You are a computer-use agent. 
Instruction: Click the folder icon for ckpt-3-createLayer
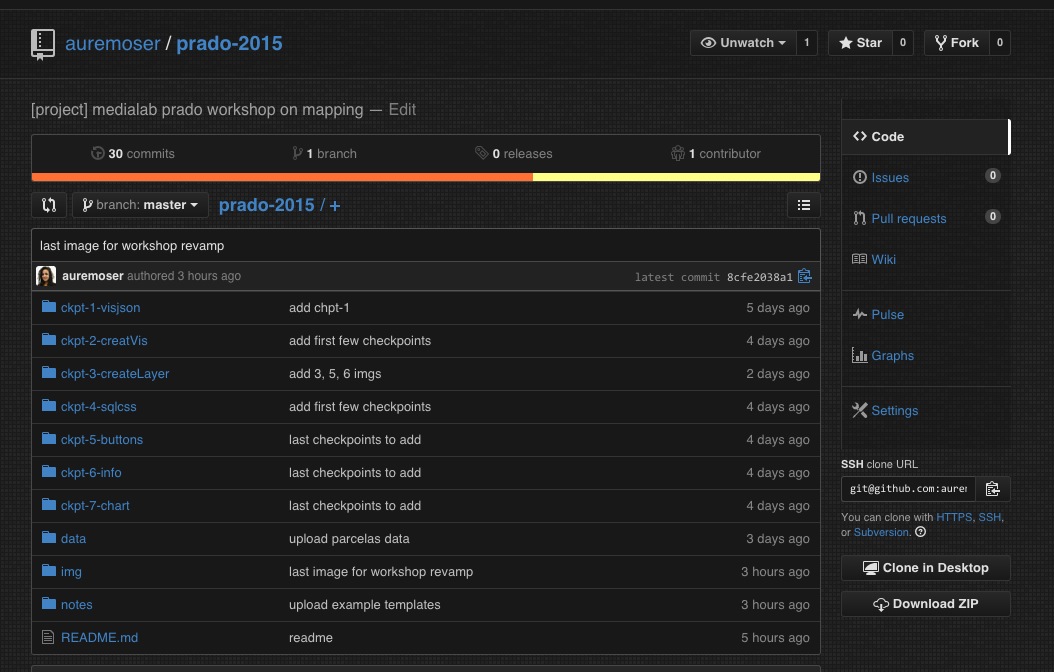(48, 373)
